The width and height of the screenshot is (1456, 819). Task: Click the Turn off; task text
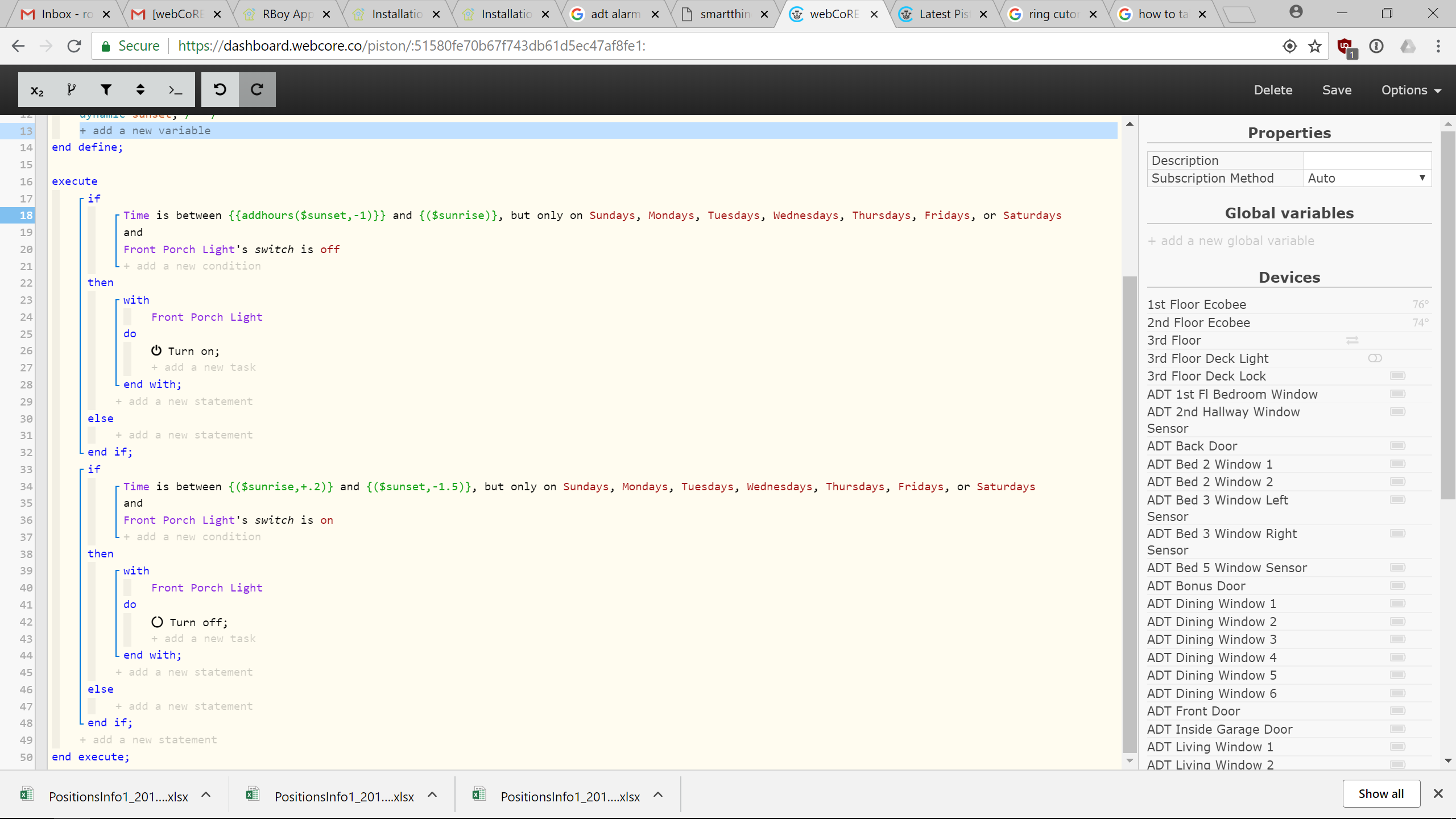point(198,622)
